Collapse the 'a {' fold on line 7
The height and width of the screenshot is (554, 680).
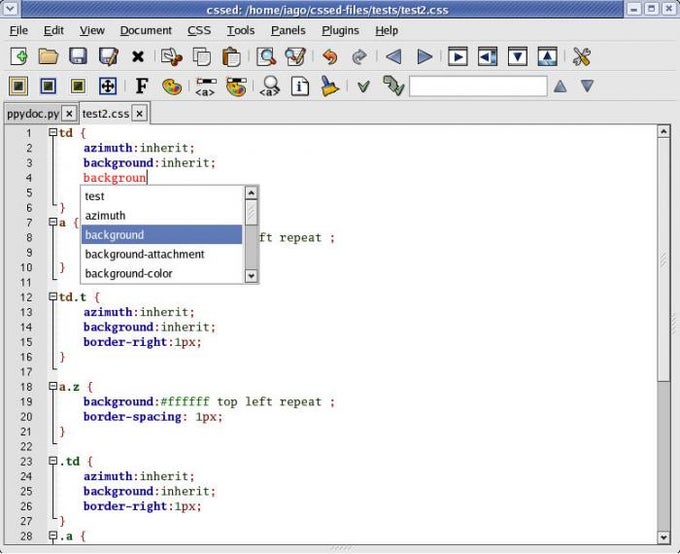(x=53, y=222)
